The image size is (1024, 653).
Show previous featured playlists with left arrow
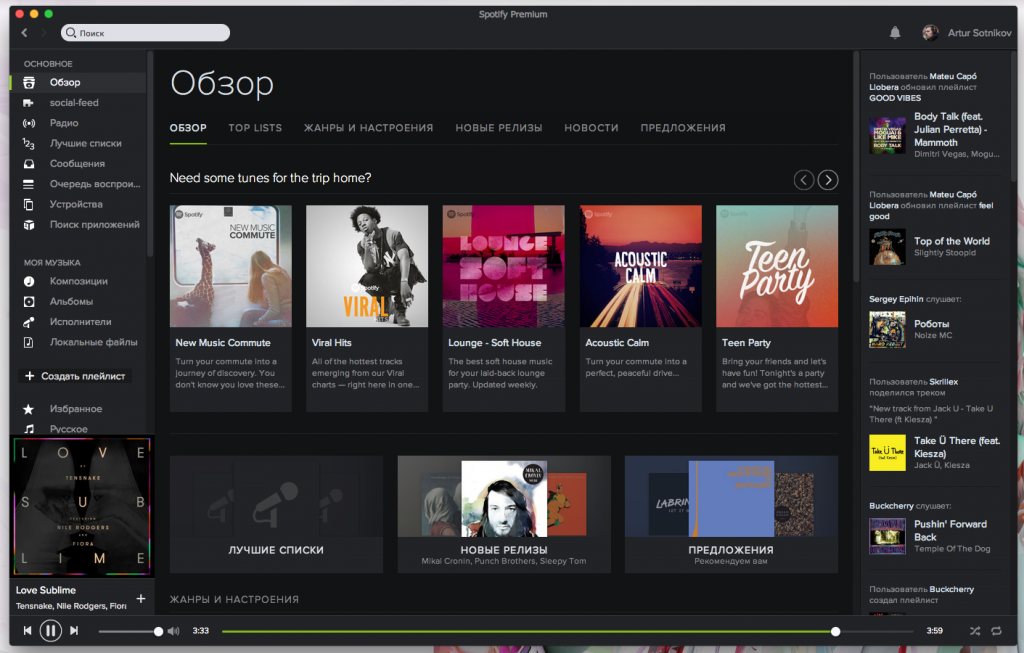pyautogui.click(x=804, y=180)
